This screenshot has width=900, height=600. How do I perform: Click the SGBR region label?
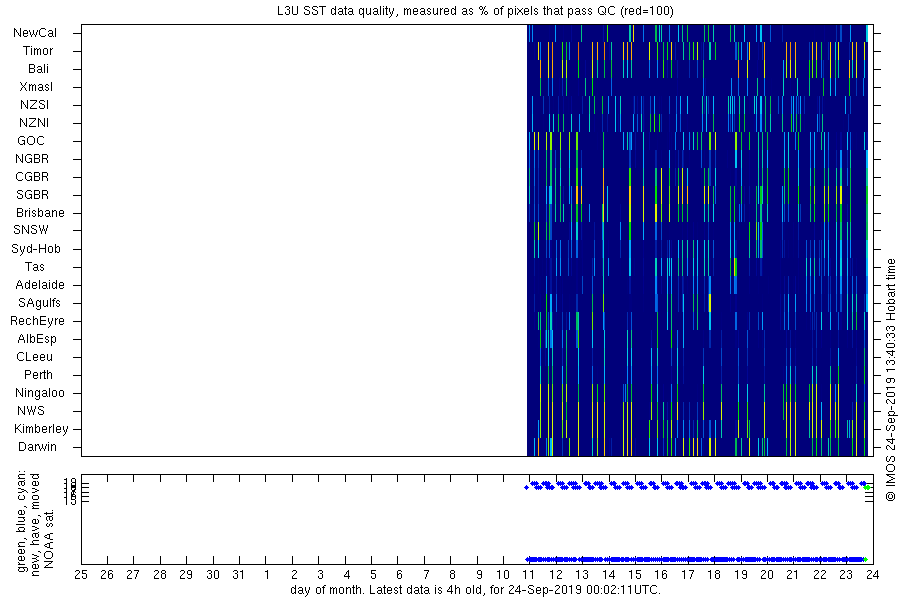(x=33, y=195)
